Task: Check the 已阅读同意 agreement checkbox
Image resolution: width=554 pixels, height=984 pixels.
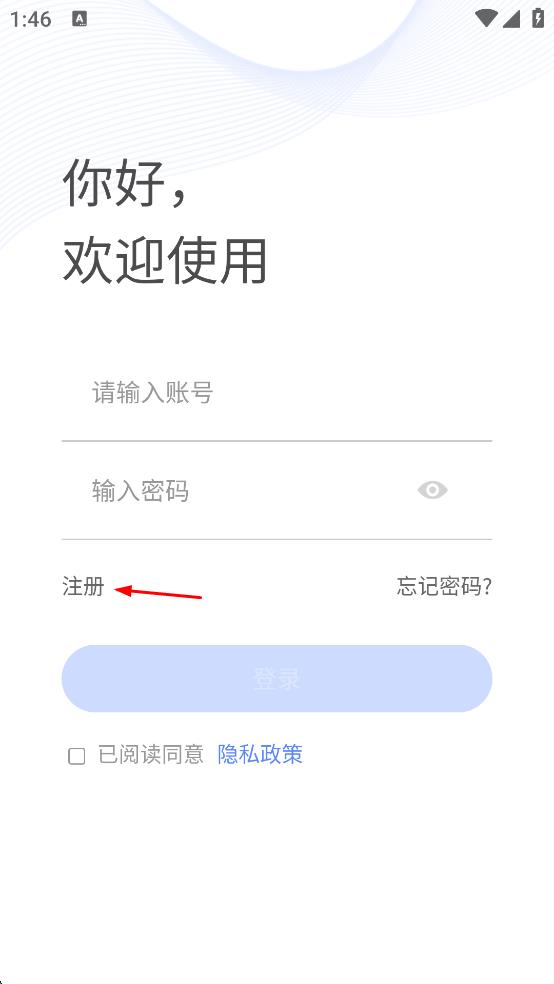Action: point(77,756)
